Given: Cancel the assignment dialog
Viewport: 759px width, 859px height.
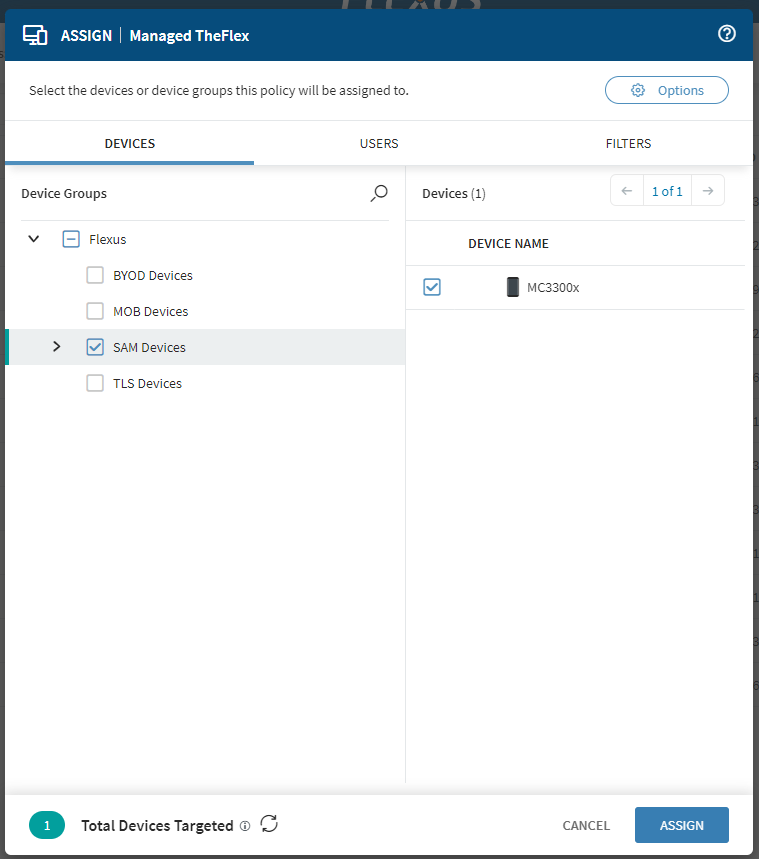Looking at the screenshot, I should click(586, 825).
